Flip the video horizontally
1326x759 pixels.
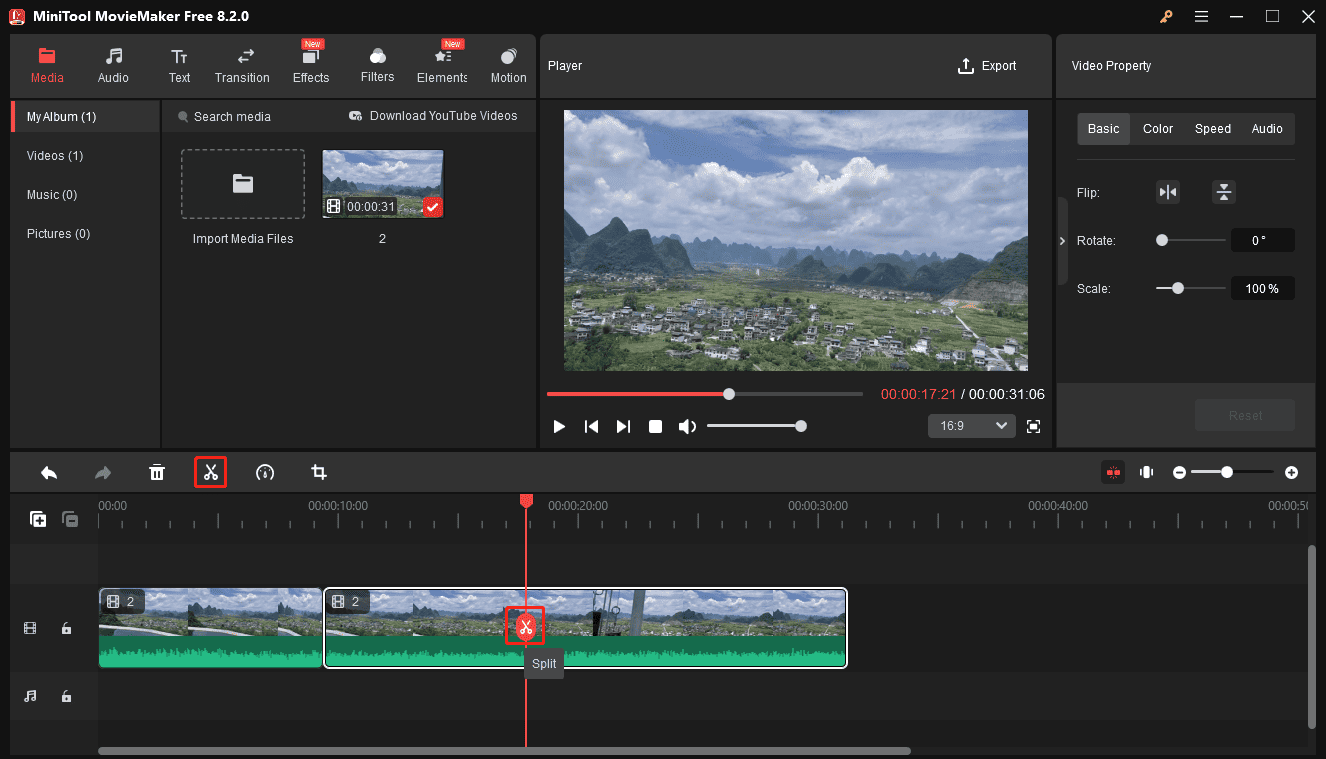[x=1168, y=192]
